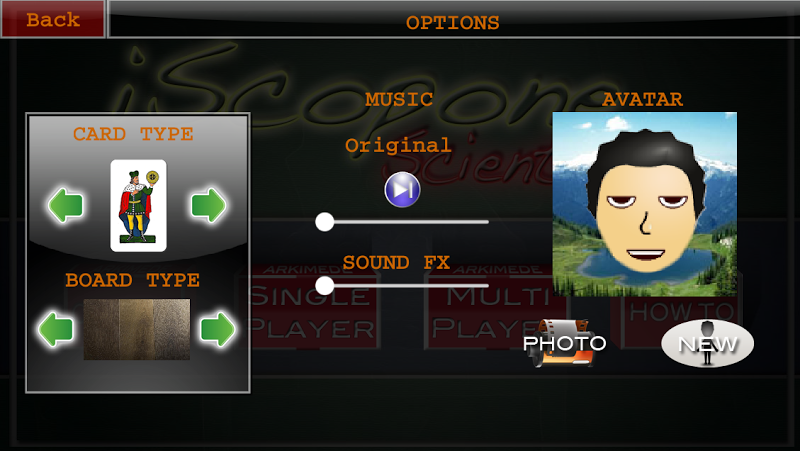The image size is (800, 451).
Task: Click the music volume slider handle
Action: (x=324, y=222)
